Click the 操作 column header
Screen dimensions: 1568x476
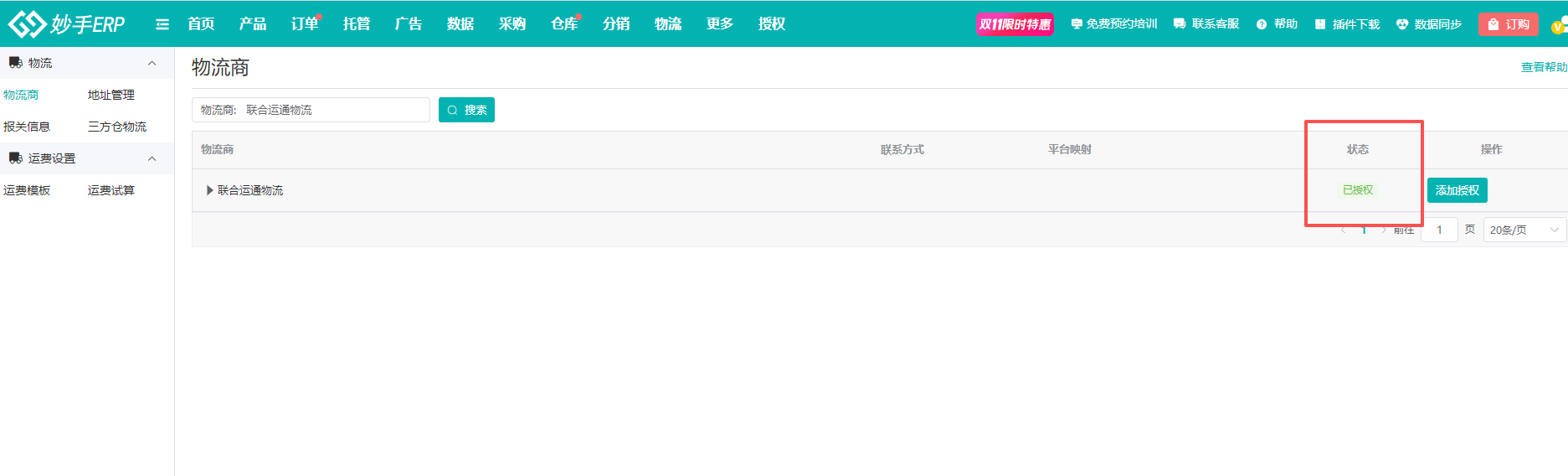coord(1492,149)
